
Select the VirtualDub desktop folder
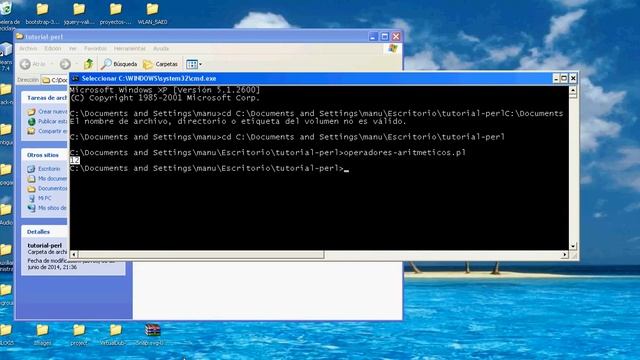pos(115,335)
